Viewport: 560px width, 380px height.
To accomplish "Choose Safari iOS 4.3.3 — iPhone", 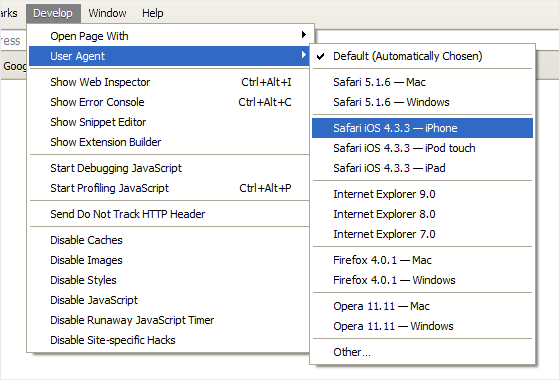I will coord(422,128).
